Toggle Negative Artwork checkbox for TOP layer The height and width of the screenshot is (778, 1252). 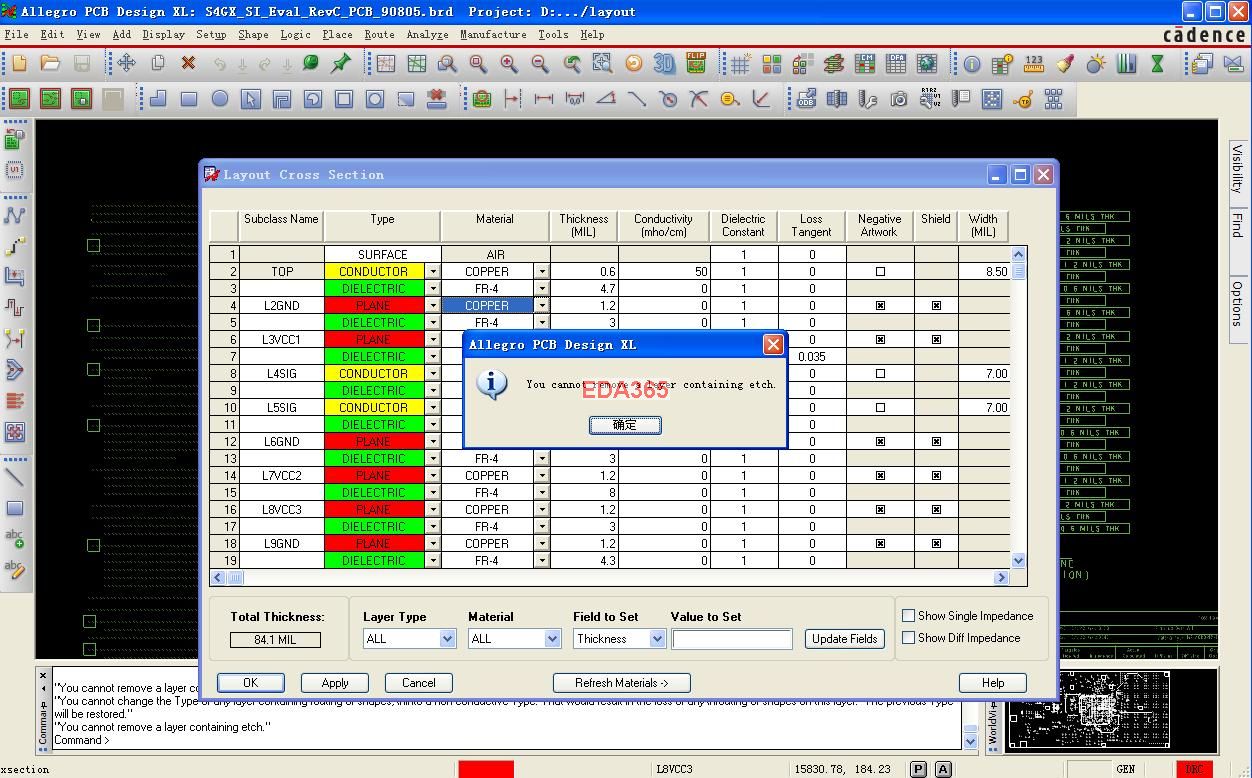(880, 271)
